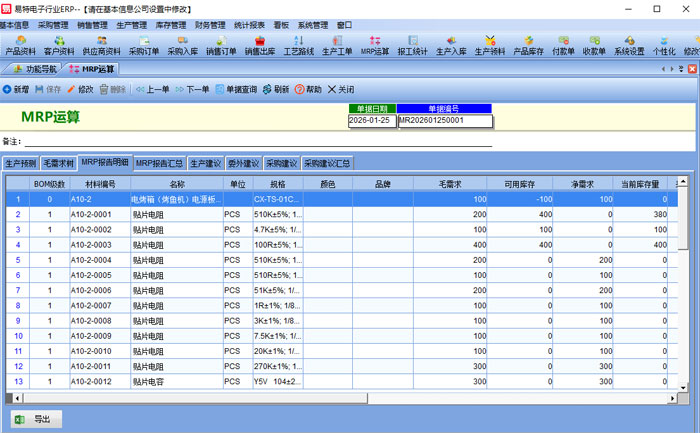
Task: Open 产品资料 from the toolbar
Action: click(22, 44)
